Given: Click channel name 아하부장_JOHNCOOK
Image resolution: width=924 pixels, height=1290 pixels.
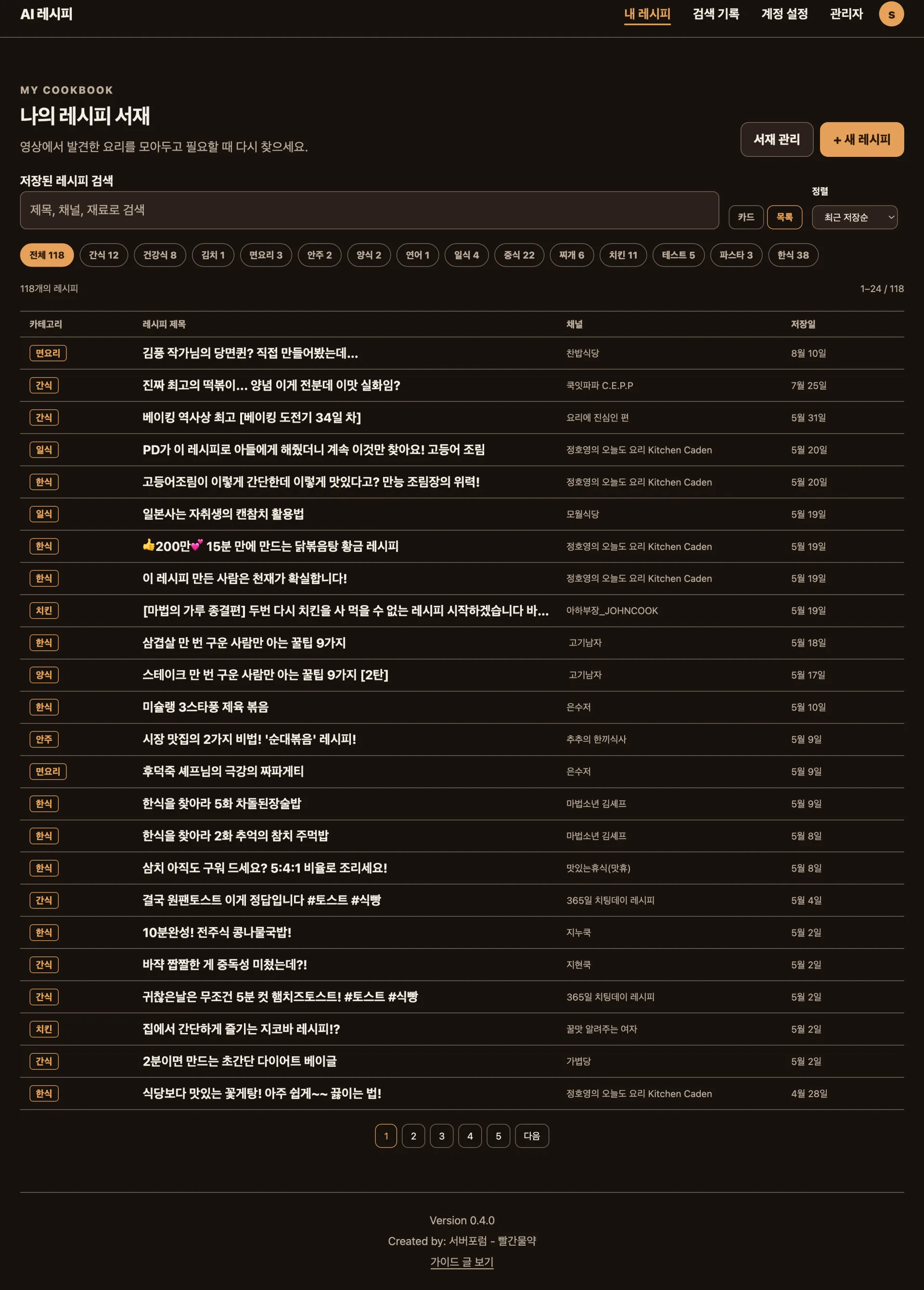Looking at the screenshot, I should point(612,611).
